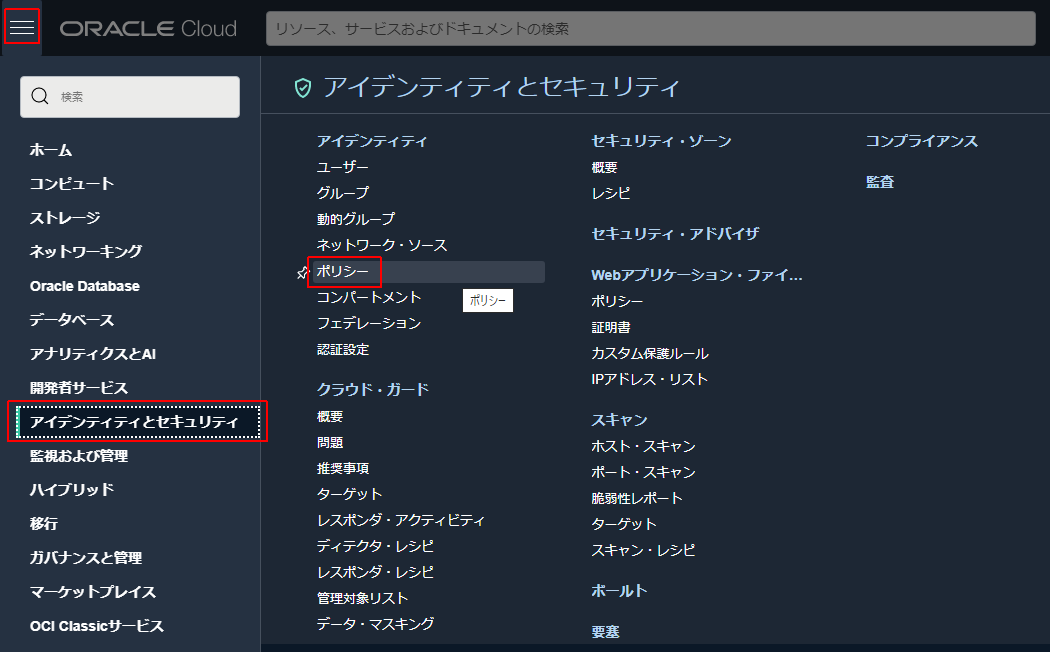Image resolution: width=1050 pixels, height=652 pixels.
Task: Open セキュリティ・アドバイザ link
Action: [x=675, y=234]
